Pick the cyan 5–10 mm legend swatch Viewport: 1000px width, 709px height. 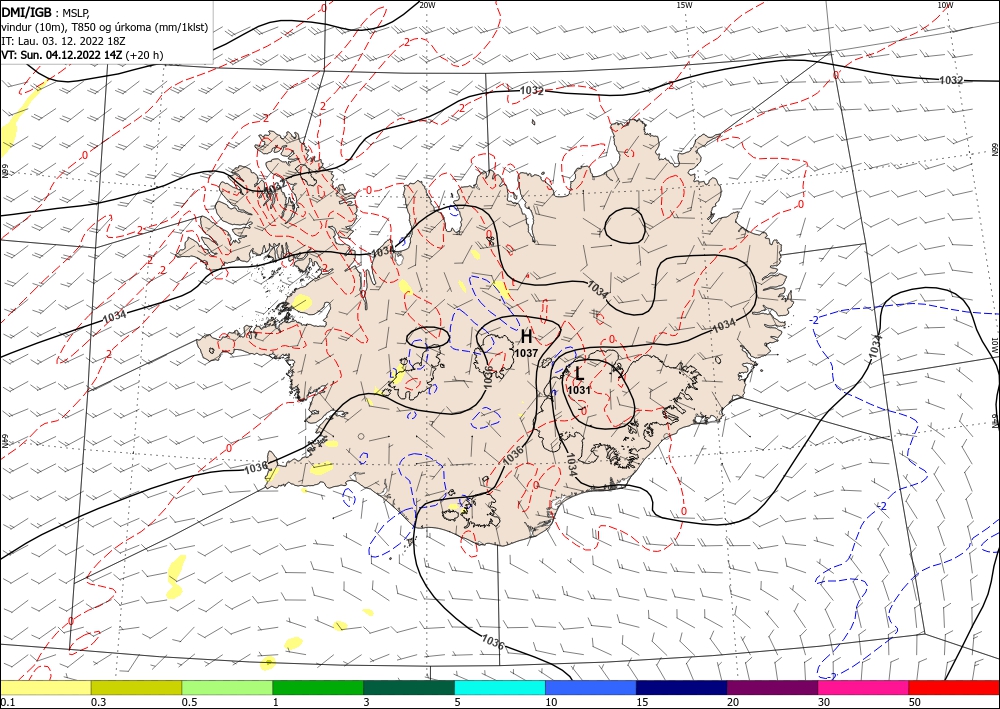click(x=500, y=687)
